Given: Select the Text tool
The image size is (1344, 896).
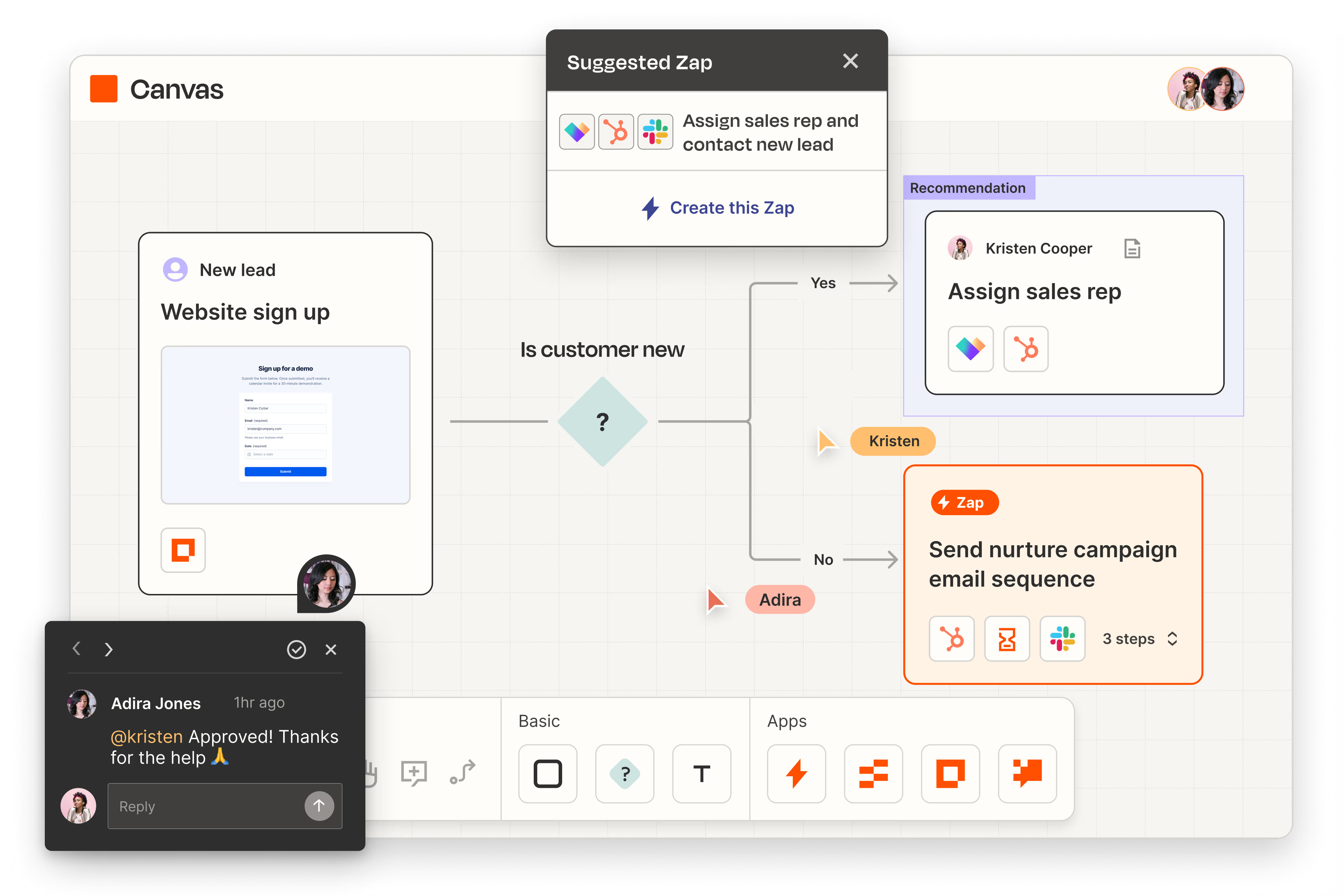Looking at the screenshot, I should (x=701, y=774).
